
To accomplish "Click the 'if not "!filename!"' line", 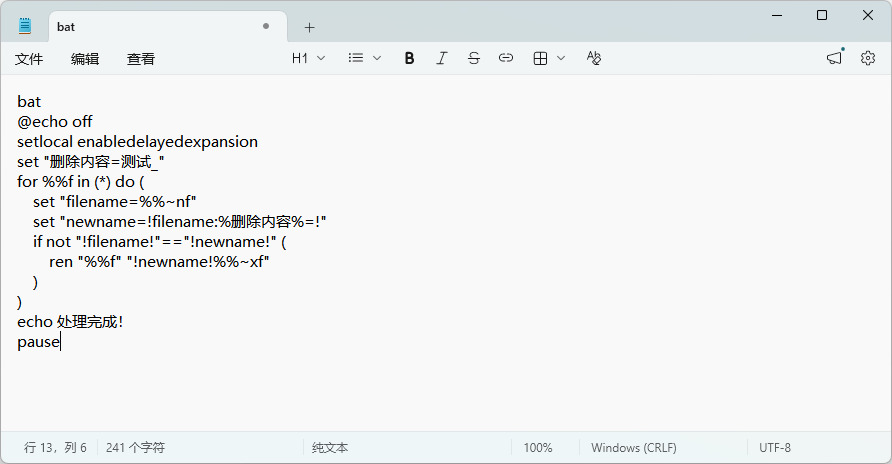I will [160, 242].
